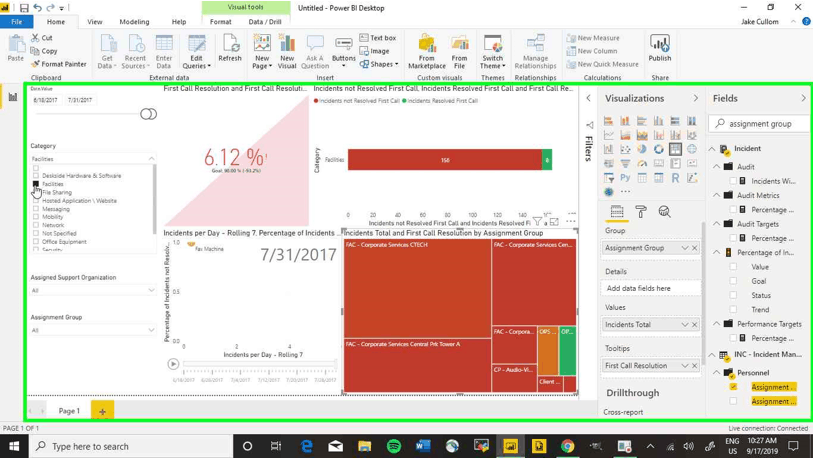
Task: Select the Slicer visualization icon
Action: point(609,178)
